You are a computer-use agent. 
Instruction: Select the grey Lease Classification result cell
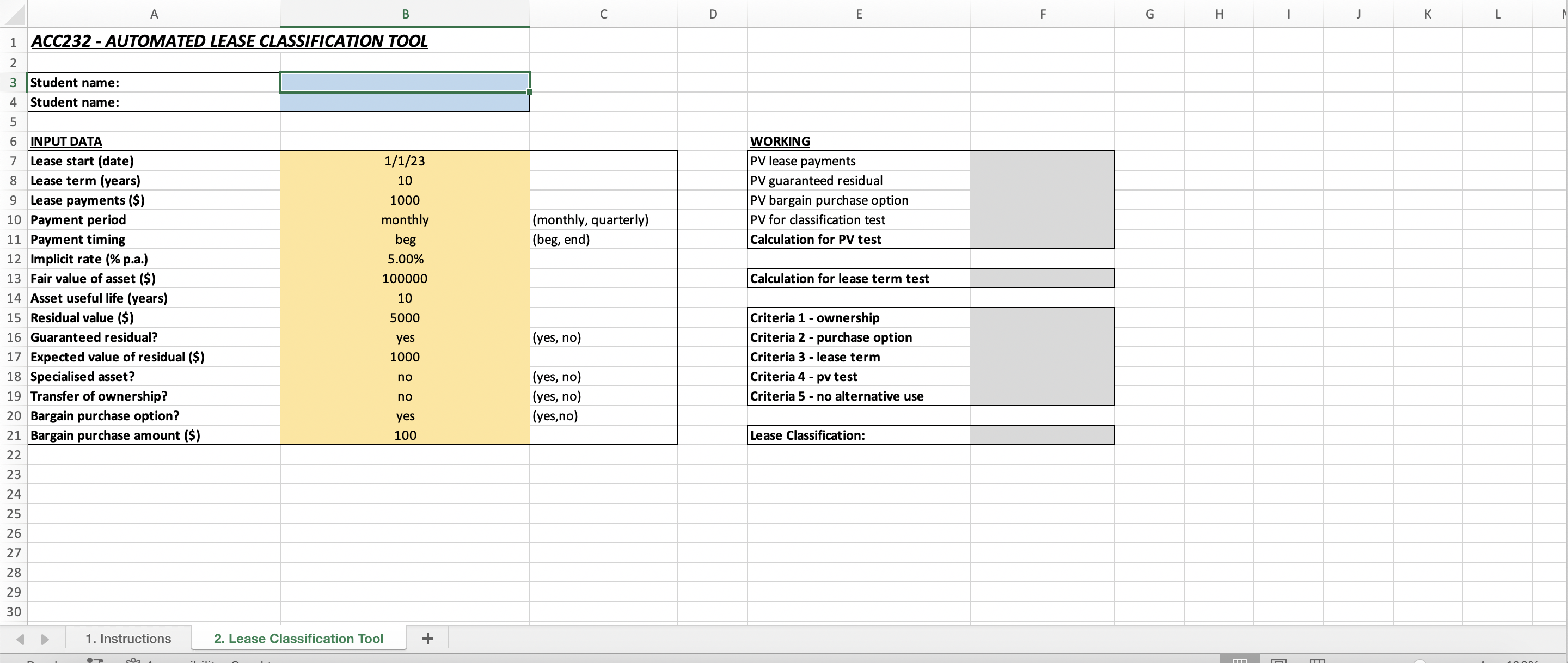[1042, 435]
